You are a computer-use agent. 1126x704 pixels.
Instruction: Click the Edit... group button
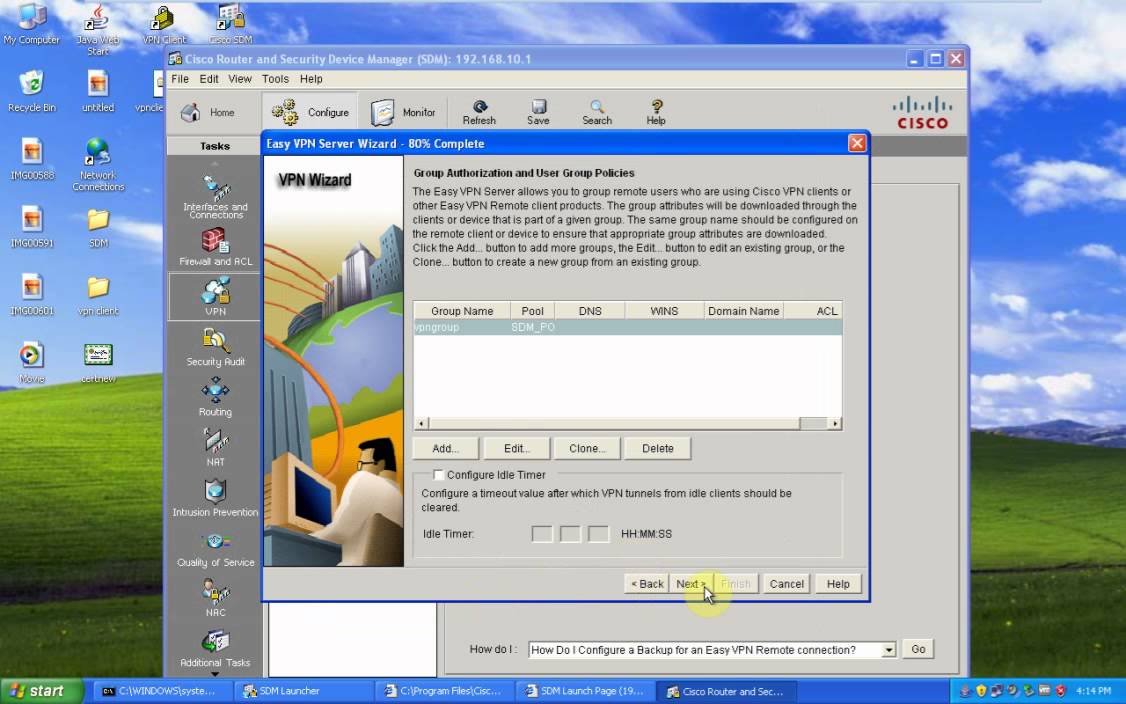pos(516,448)
